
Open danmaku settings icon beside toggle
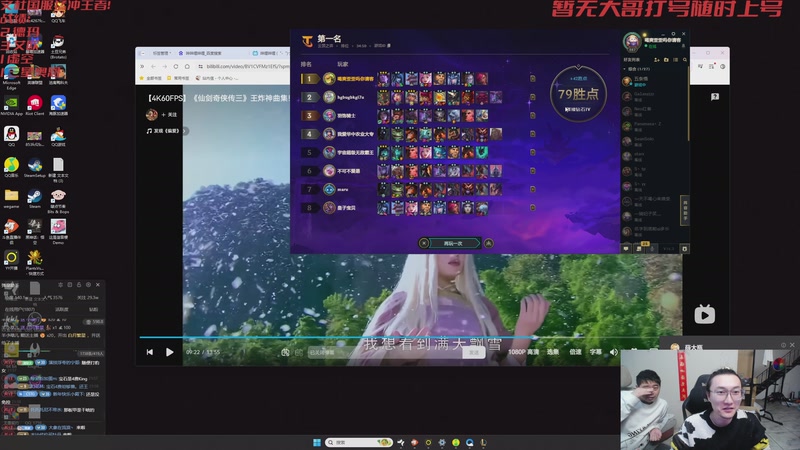pyautogui.click(x=299, y=352)
